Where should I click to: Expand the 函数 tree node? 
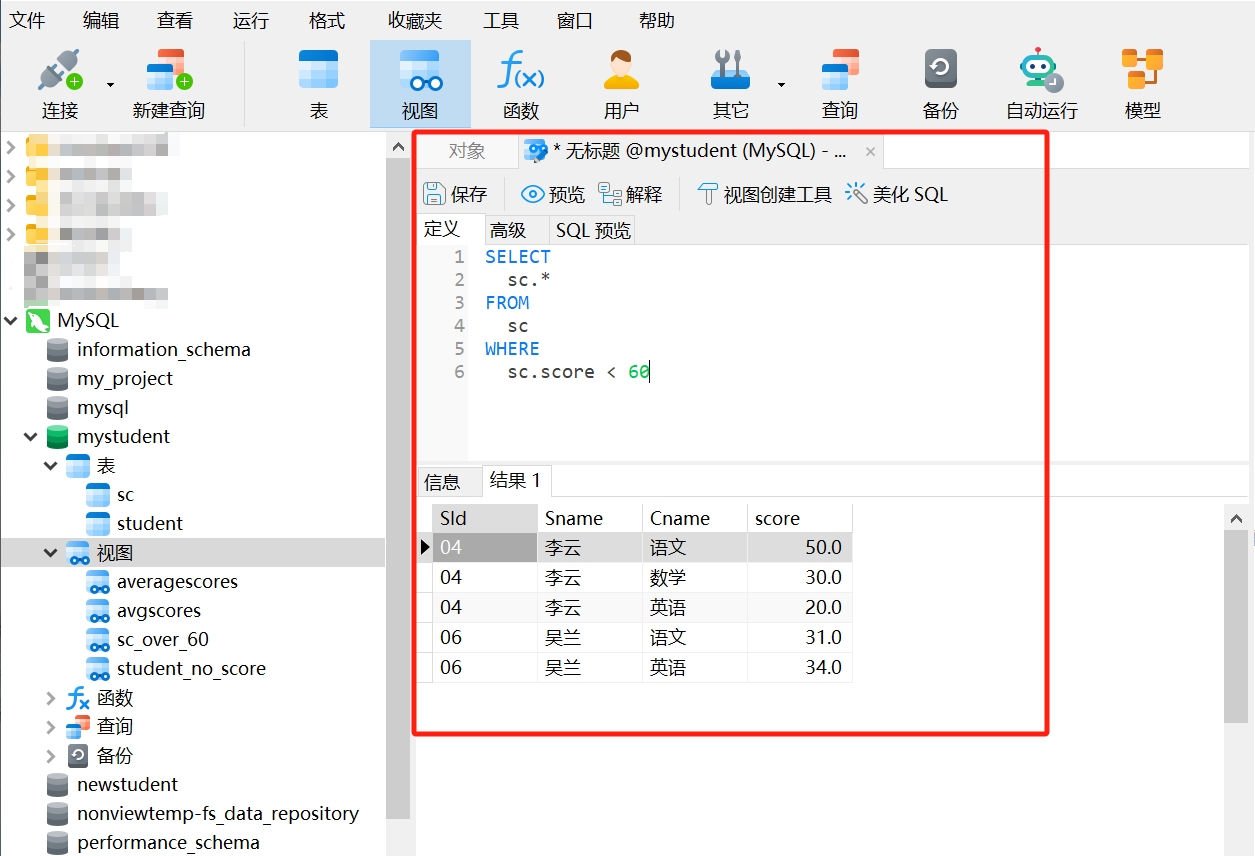51,698
